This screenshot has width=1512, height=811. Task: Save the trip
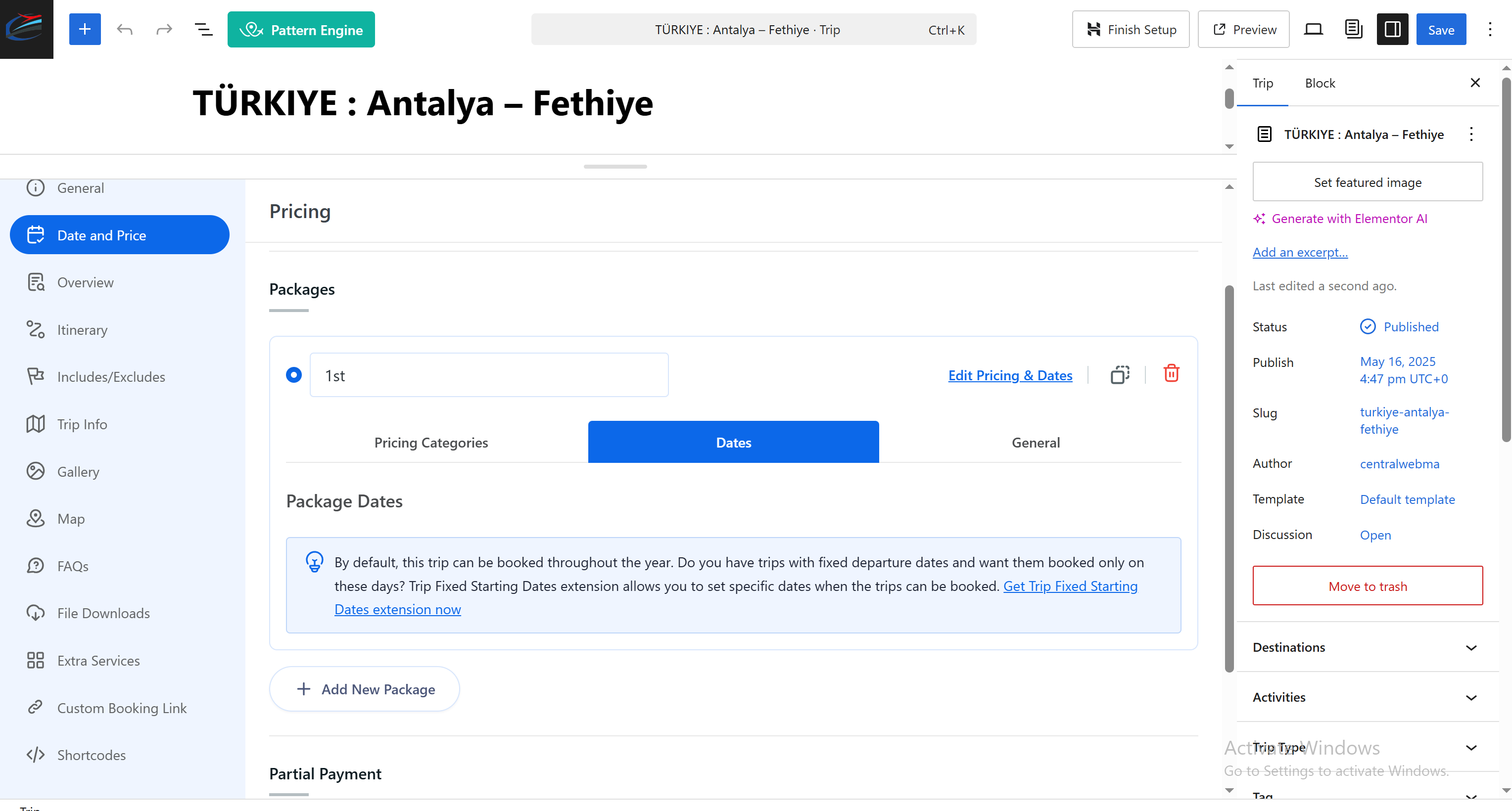click(1441, 29)
